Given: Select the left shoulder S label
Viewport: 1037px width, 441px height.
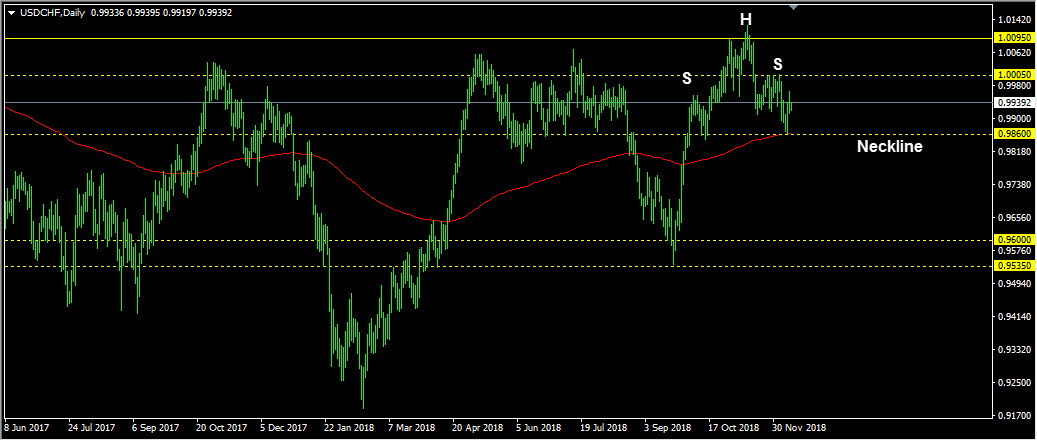Looking at the screenshot, I should (687, 79).
